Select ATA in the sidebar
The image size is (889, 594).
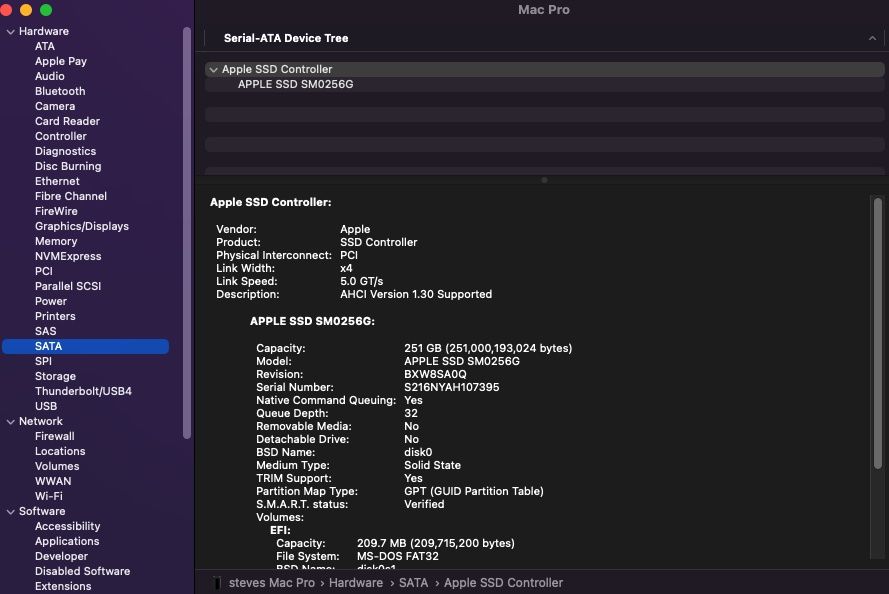45,46
